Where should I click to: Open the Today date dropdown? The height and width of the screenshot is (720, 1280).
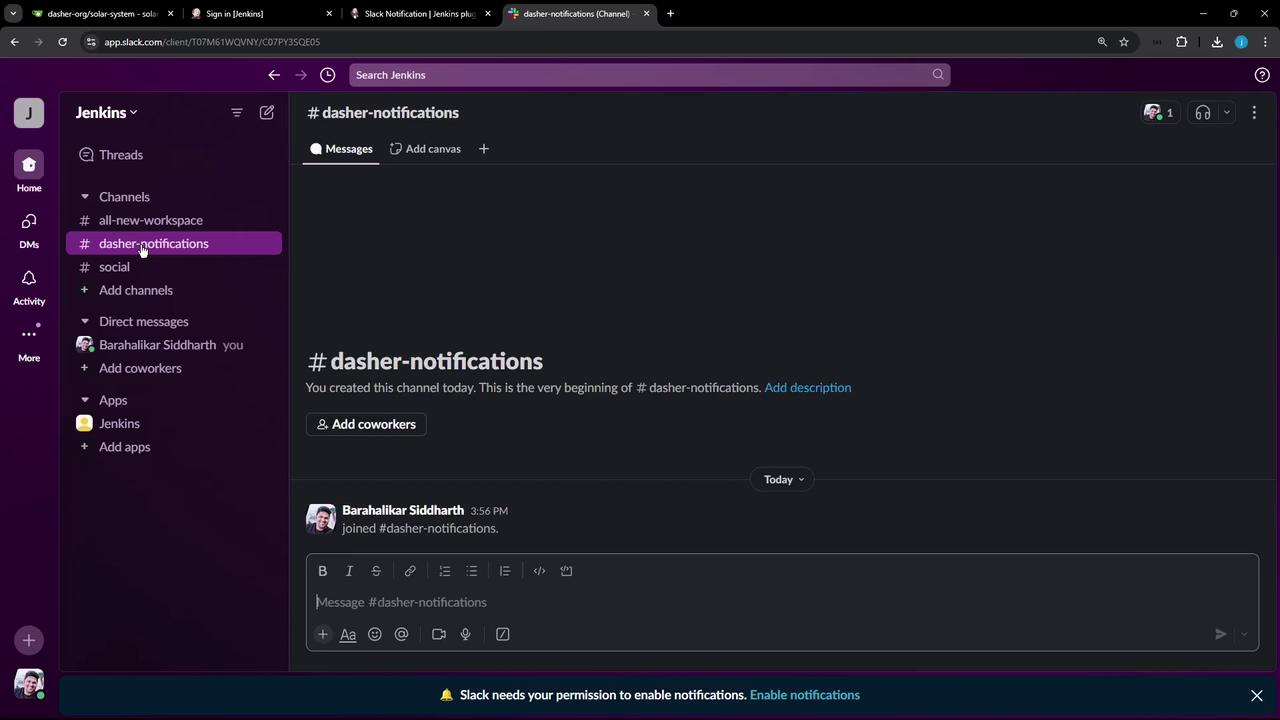click(x=783, y=480)
